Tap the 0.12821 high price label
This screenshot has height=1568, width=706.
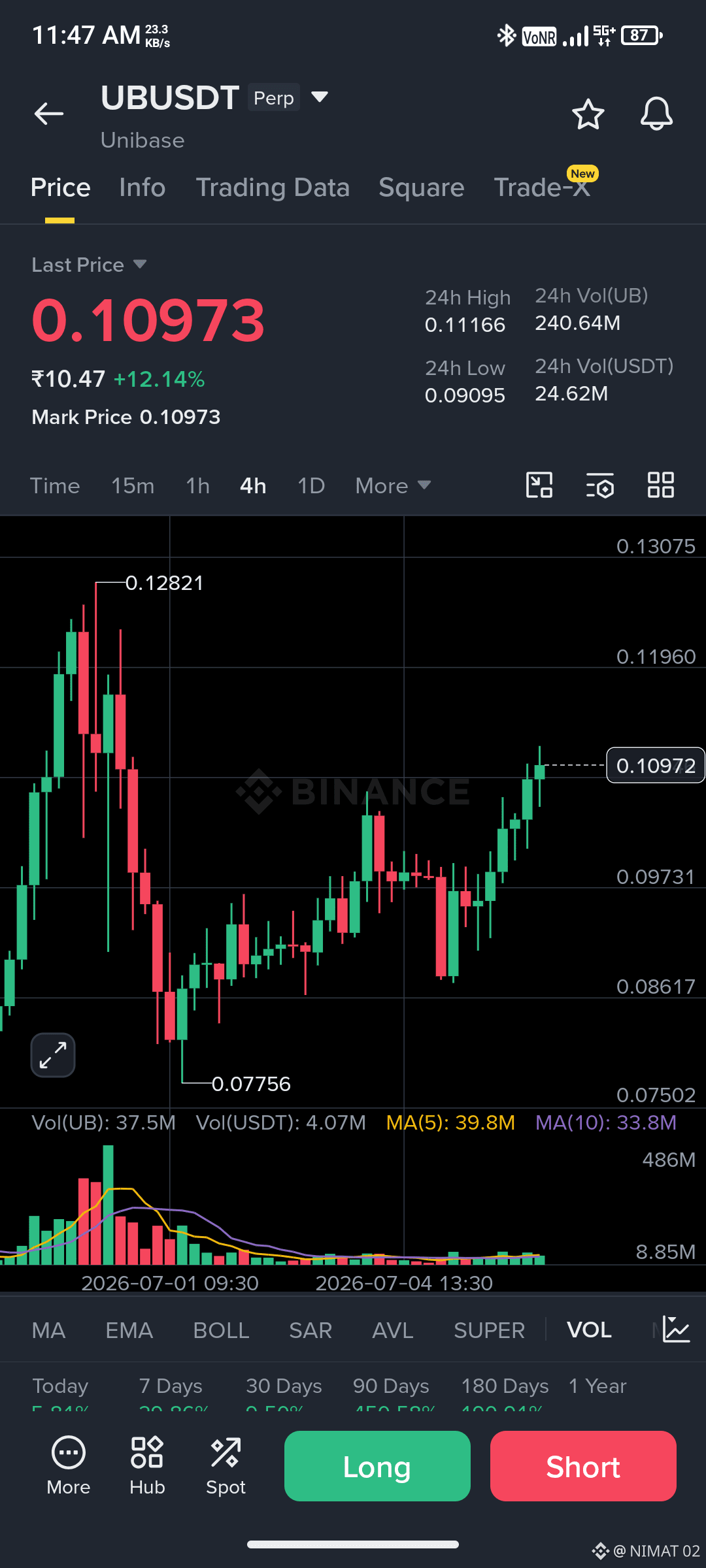tap(165, 583)
